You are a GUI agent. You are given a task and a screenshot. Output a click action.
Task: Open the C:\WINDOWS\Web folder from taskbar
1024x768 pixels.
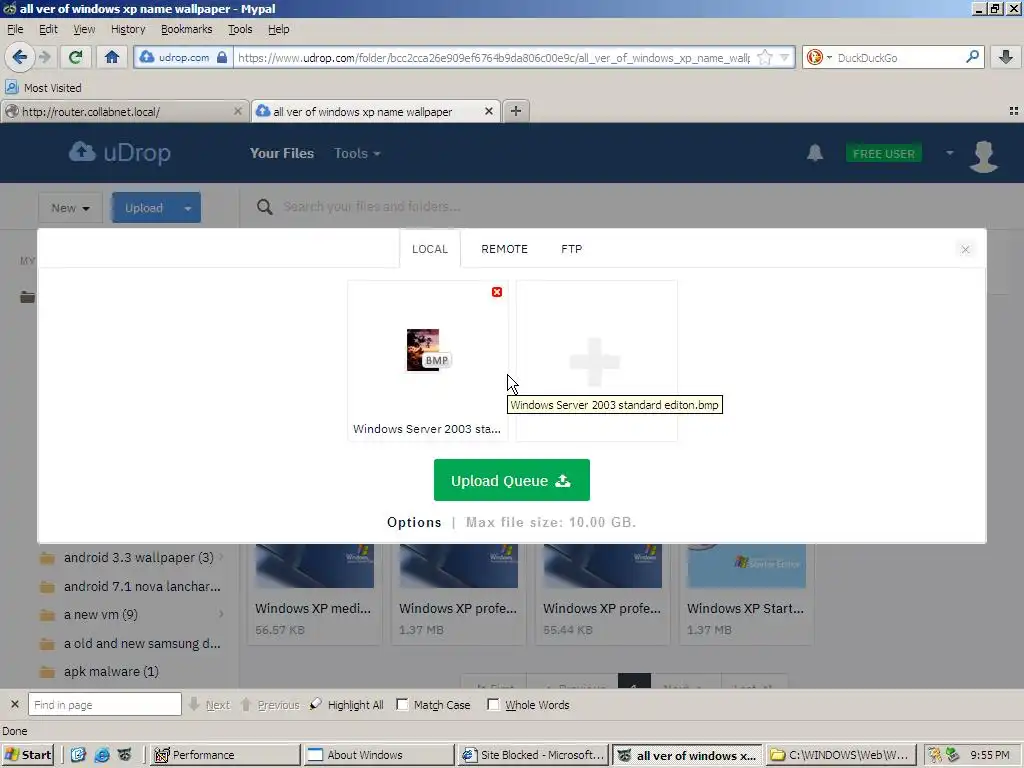[840, 755]
